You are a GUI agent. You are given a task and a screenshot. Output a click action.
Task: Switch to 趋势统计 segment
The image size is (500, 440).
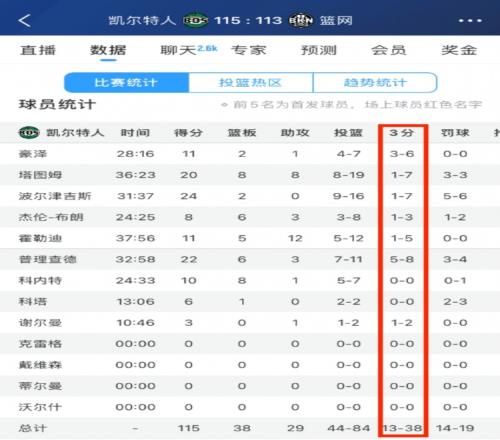click(x=375, y=82)
